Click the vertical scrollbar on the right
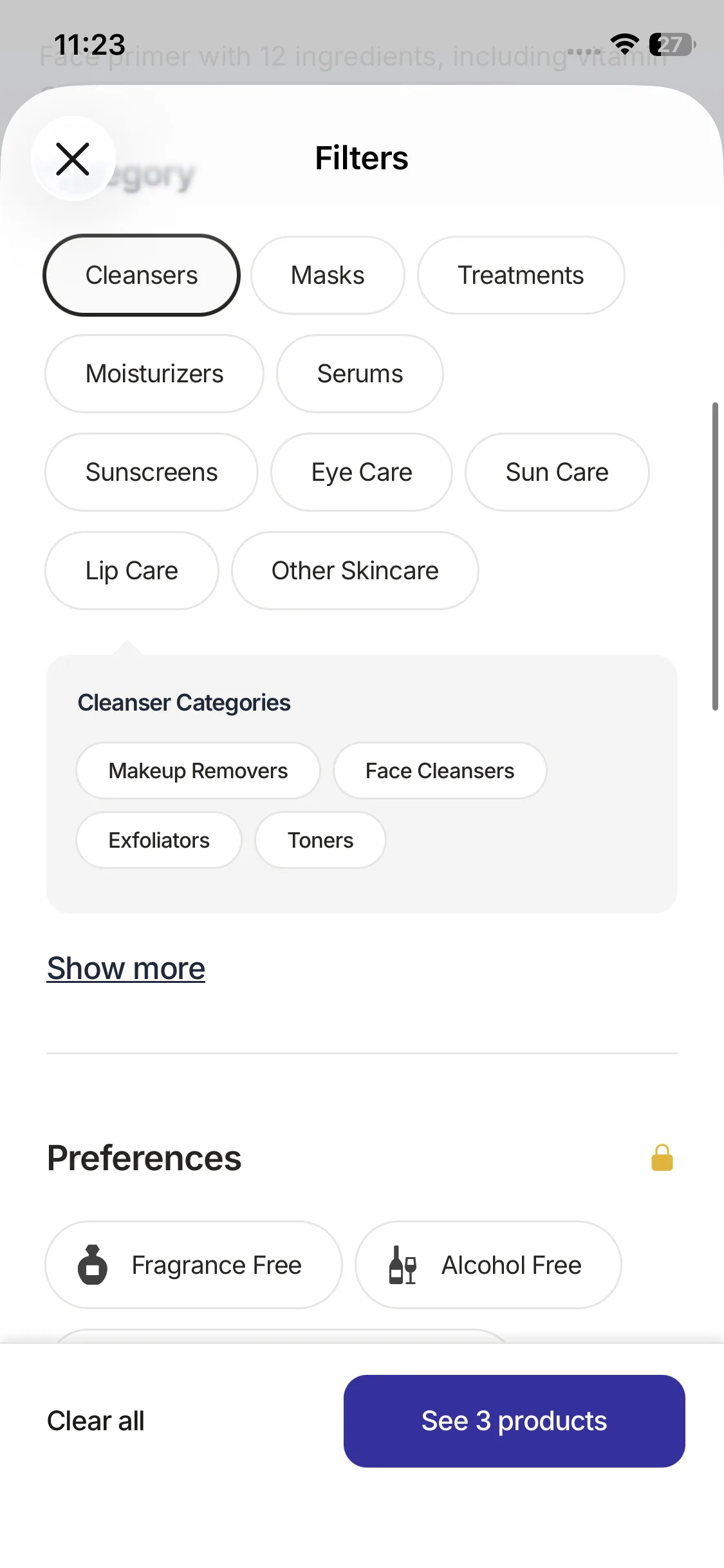This screenshot has height=1568, width=724. click(714, 556)
